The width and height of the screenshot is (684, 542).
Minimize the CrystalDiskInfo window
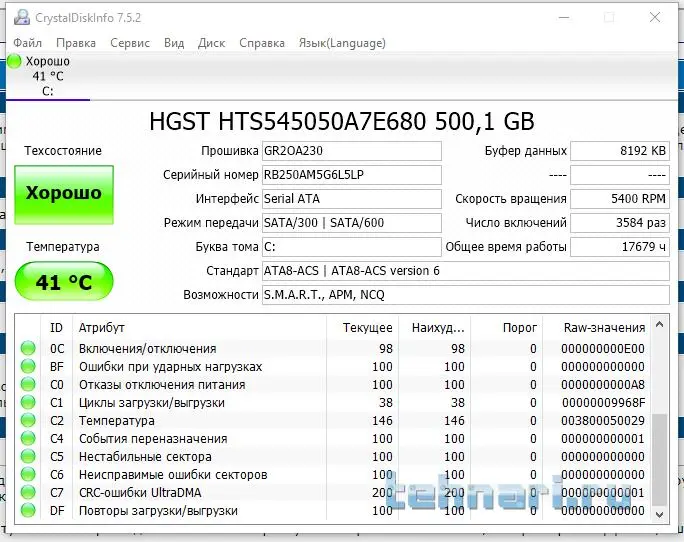(x=564, y=17)
